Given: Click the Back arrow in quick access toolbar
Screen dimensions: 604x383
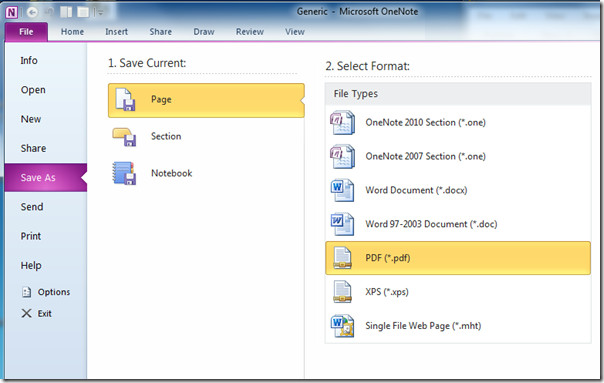Looking at the screenshot, I should 33,13.
